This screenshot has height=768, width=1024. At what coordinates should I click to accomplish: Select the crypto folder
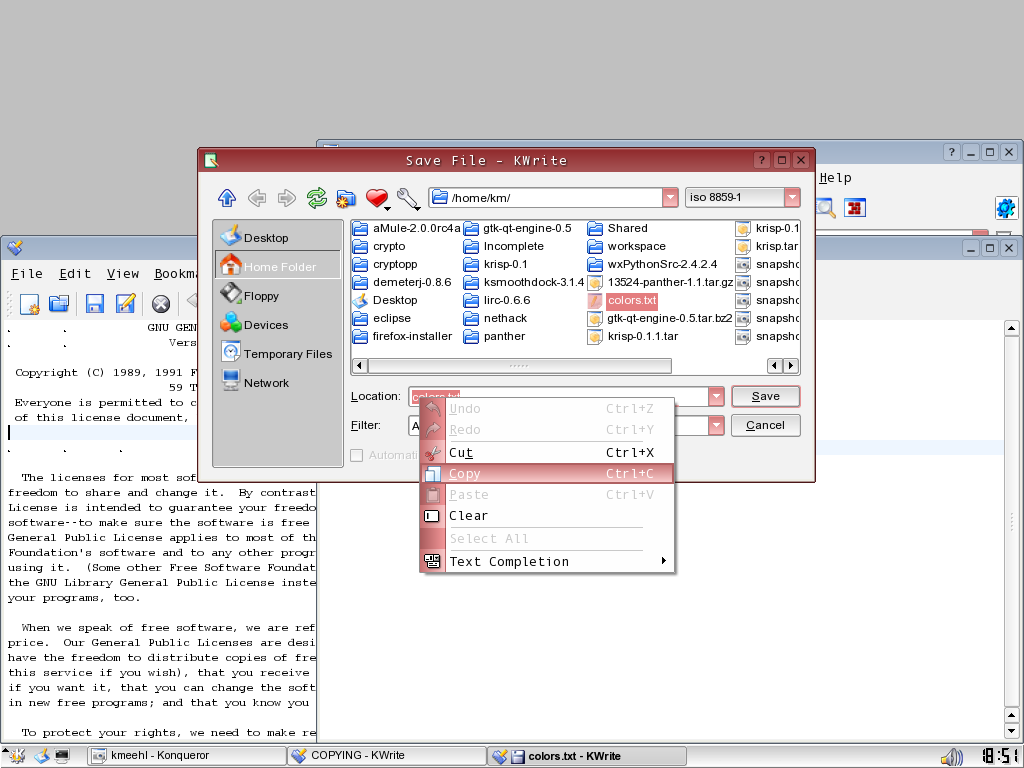point(379,246)
